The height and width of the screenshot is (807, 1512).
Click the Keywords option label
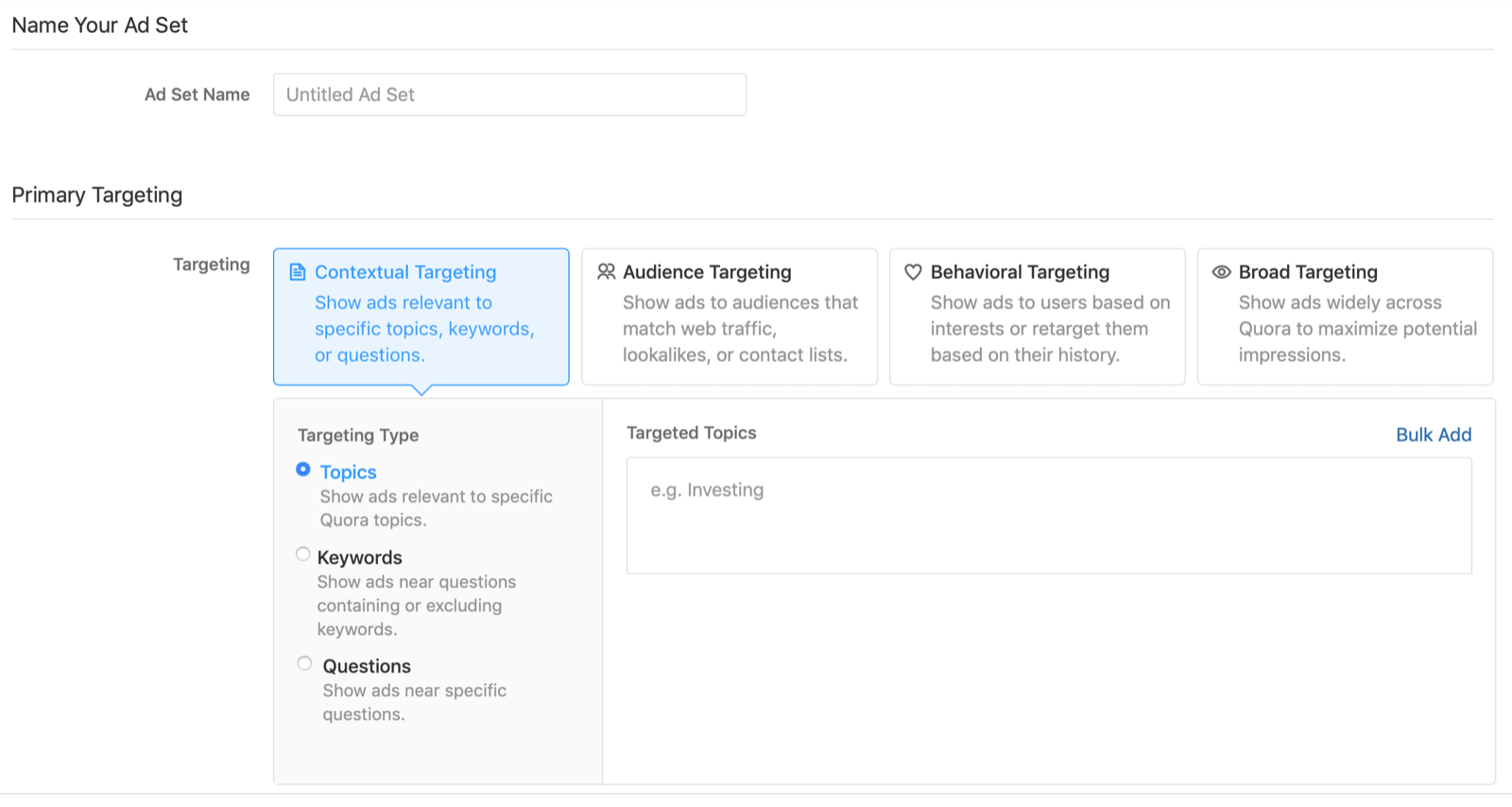[359, 558]
